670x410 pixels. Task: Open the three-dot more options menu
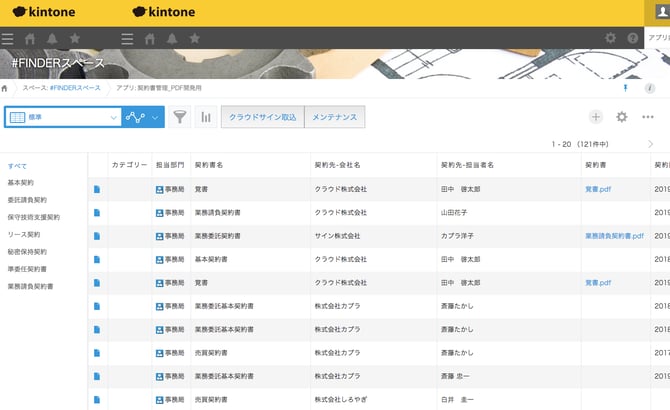[x=648, y=117]
